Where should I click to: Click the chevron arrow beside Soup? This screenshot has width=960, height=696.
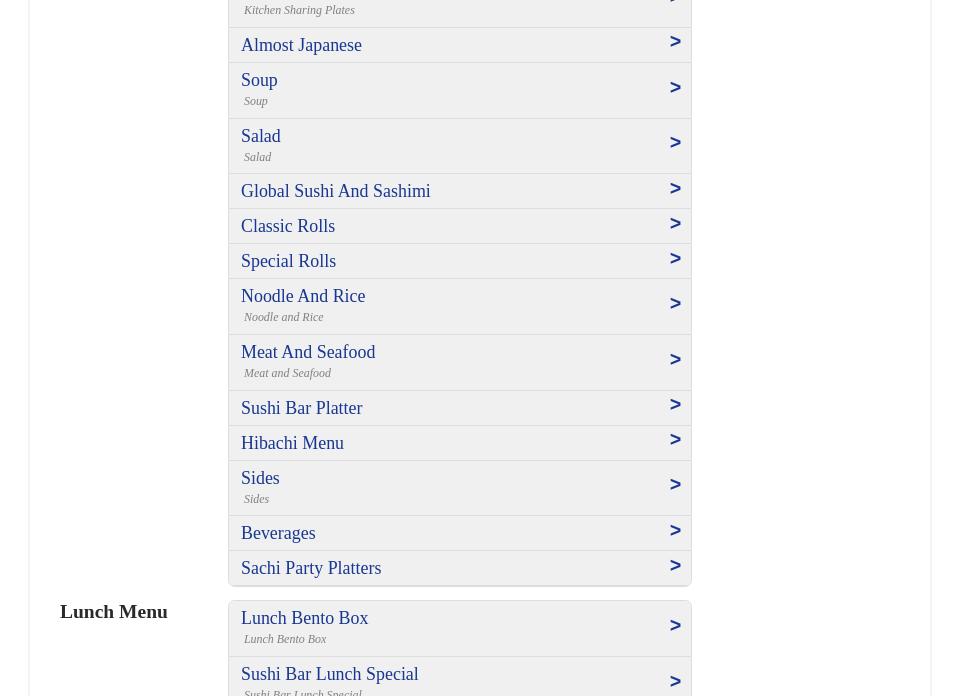pyautogui.click(x=675, y=88)
